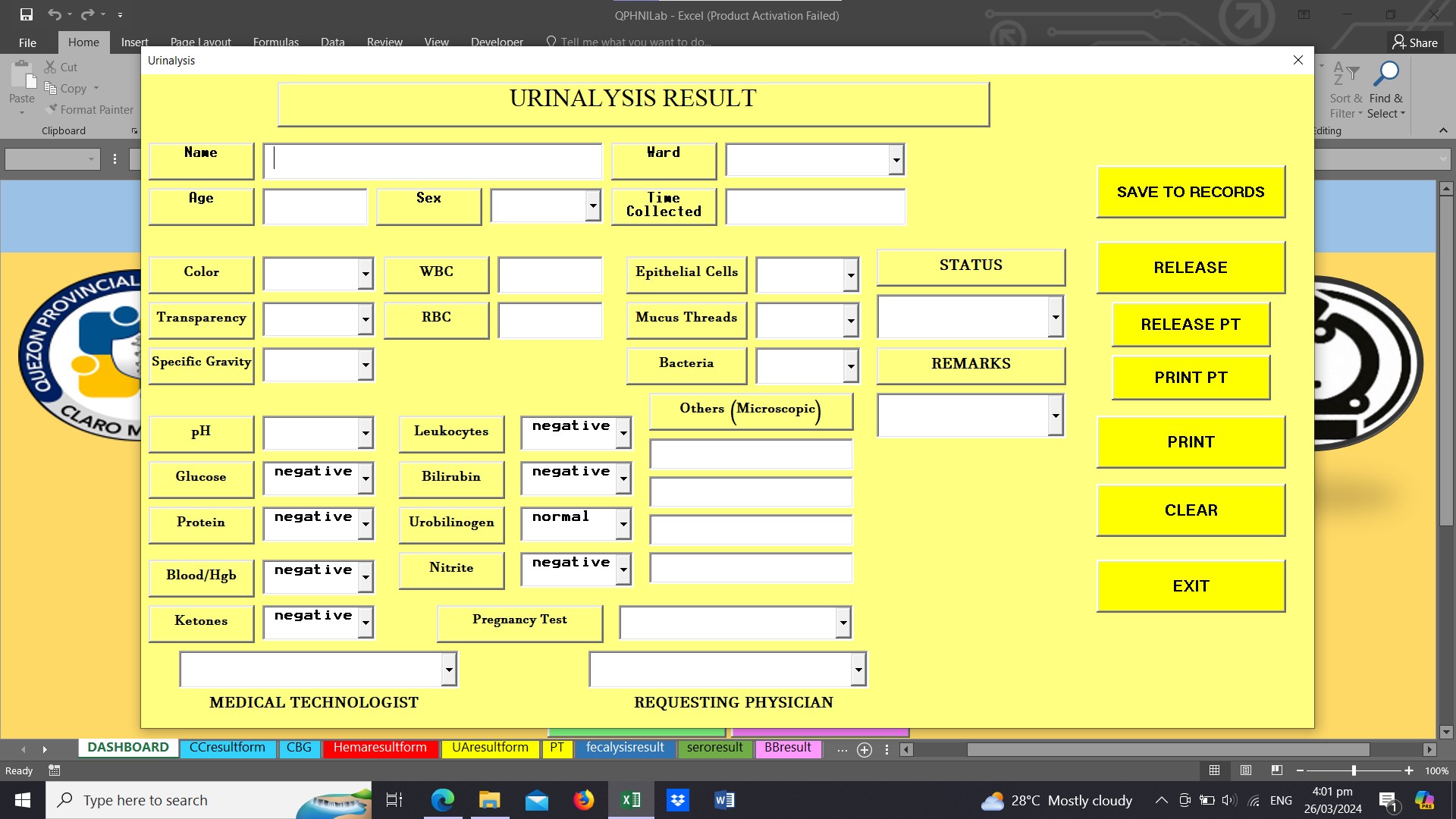Open the Word icon in taskbar
Screen dimensions: 1456x819
click(724, 800)
